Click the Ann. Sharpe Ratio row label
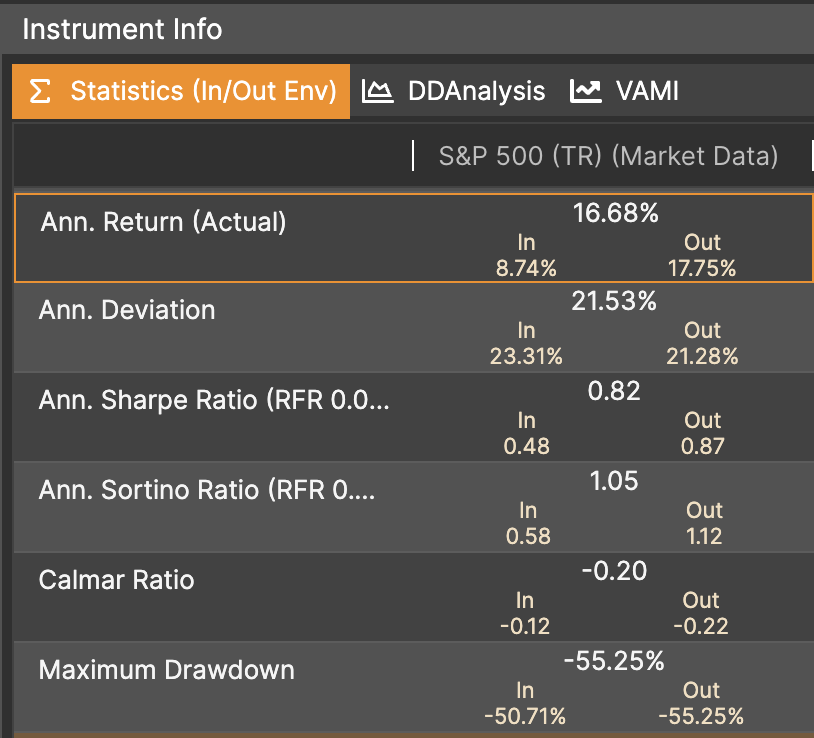This screenshot has width=814, height=738. [x=214, y=400]
